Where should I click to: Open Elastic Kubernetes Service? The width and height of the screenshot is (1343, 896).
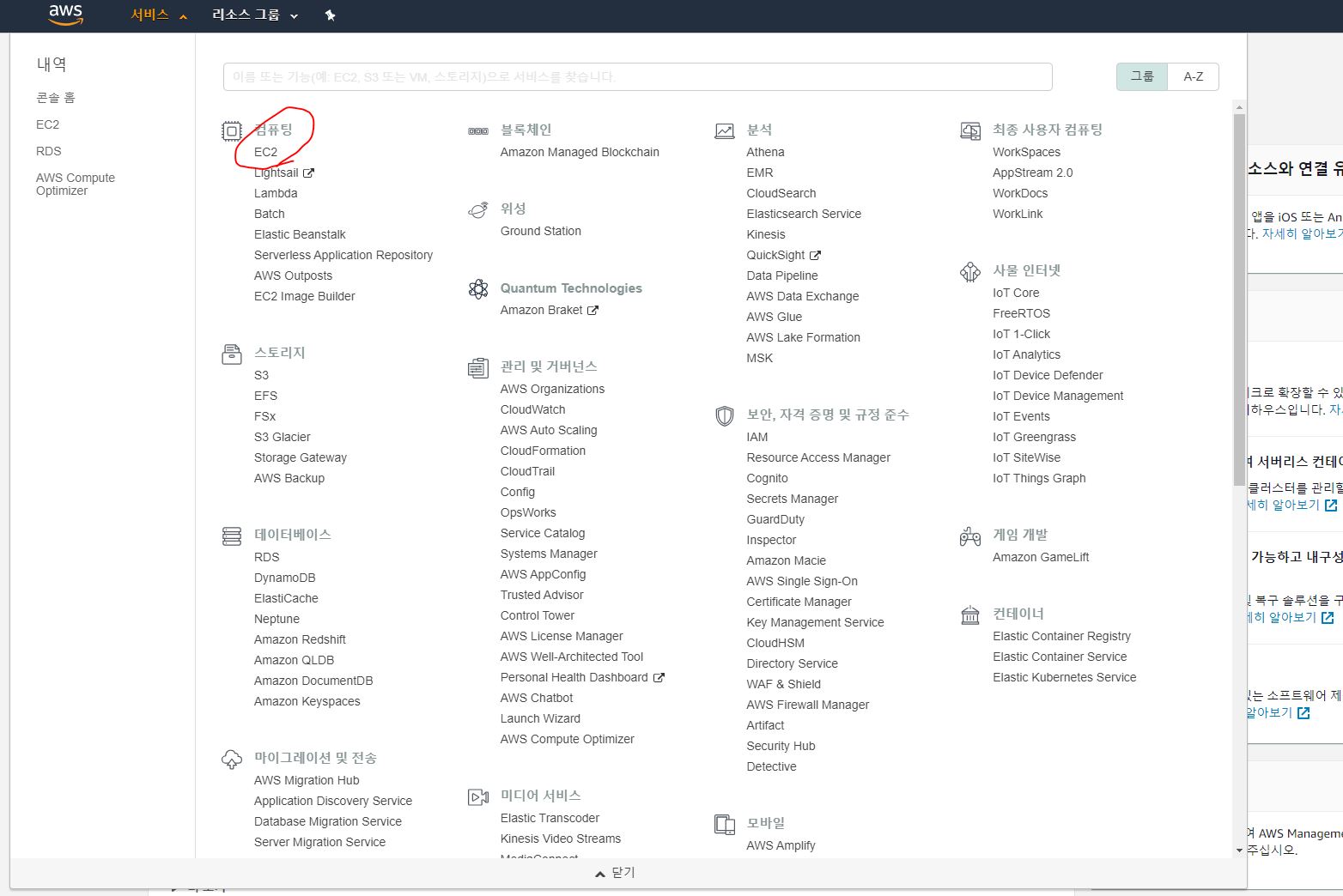(1065, 677)
